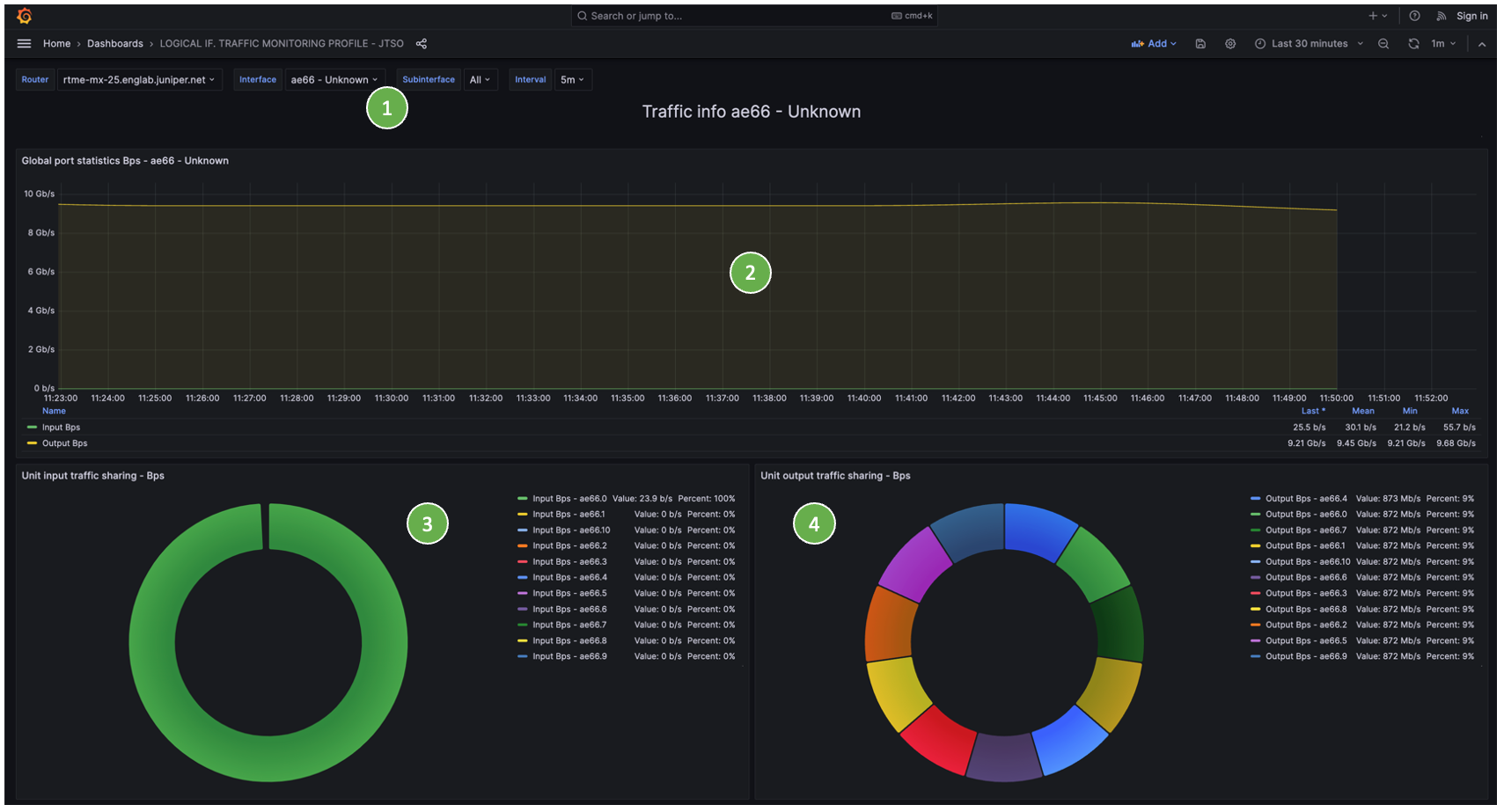Image resolution: width=1504 pixels, height=812 pixels.
Task: Open the hamburger navigation menu
Action: [24, 44]
